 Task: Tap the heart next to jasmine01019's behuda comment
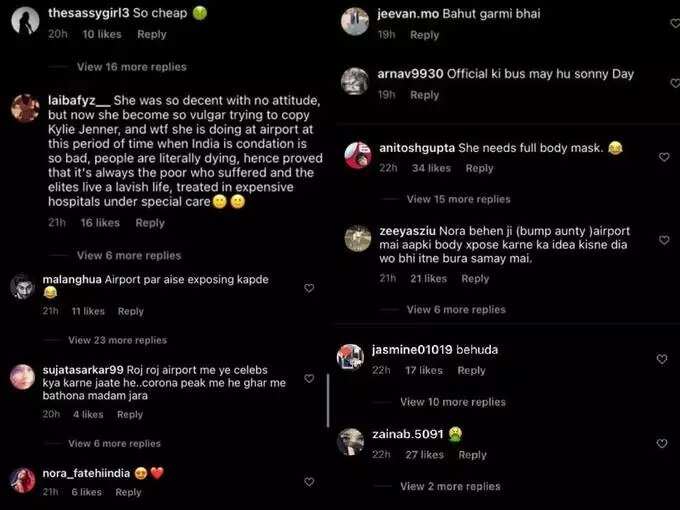click(662, 359)
